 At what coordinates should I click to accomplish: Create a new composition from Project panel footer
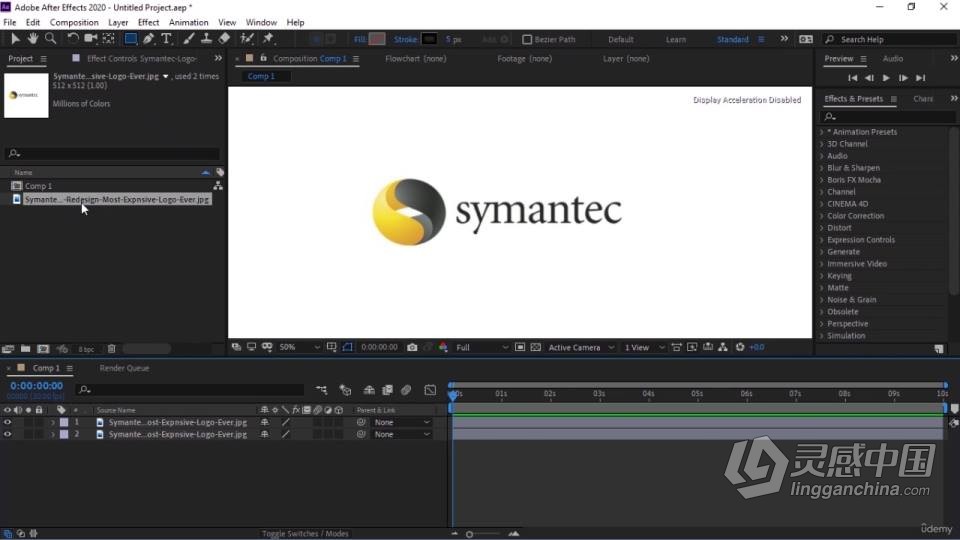(43, 349)
